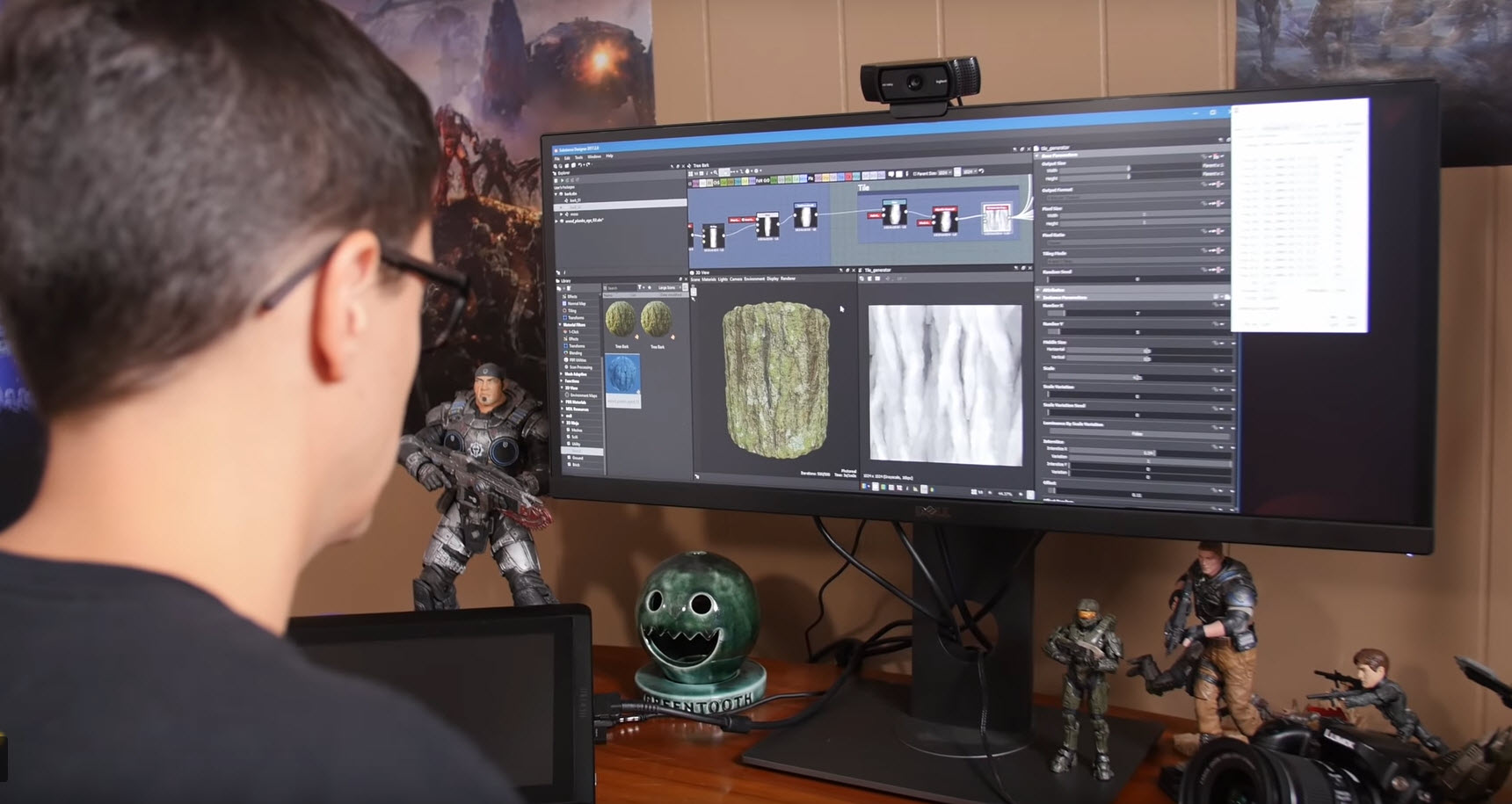Select the first Tree Bark material thumbnail
The height and width of the screenshot is (804, 1512).
pos(621,320)
